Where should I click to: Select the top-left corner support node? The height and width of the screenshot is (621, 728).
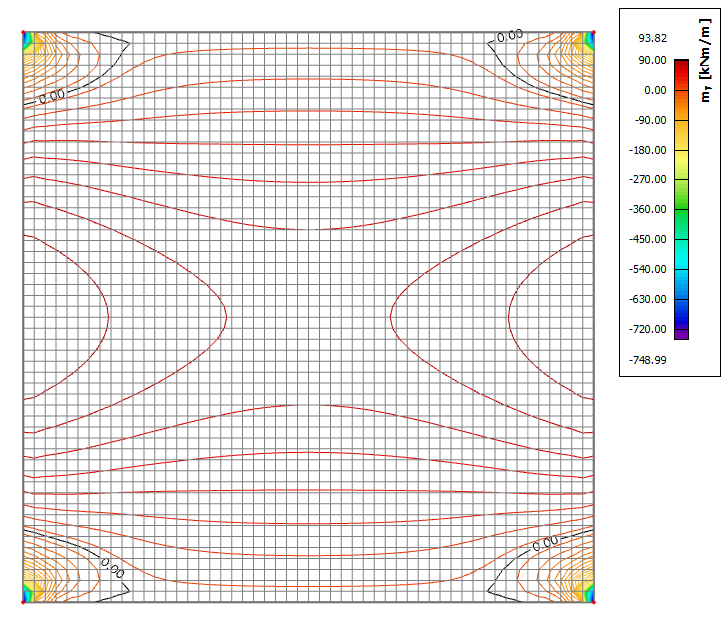pos(24,33)
